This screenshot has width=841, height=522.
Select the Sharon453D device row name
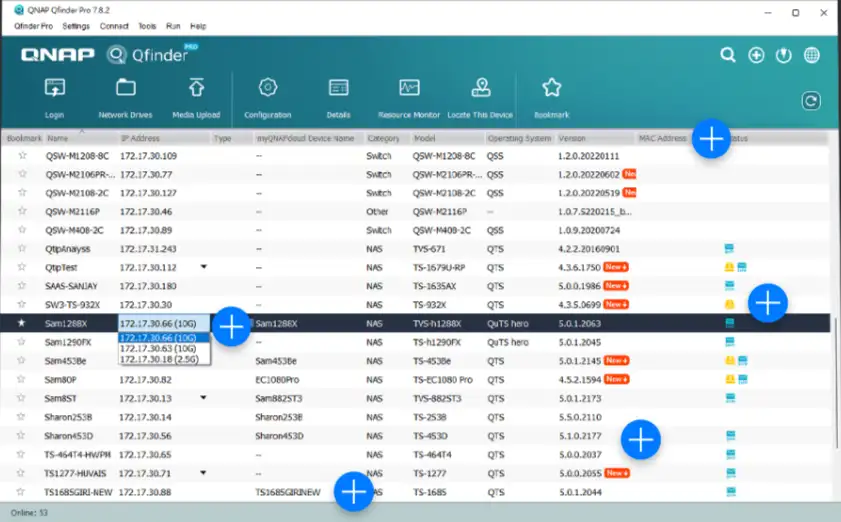tap(69, 436)
